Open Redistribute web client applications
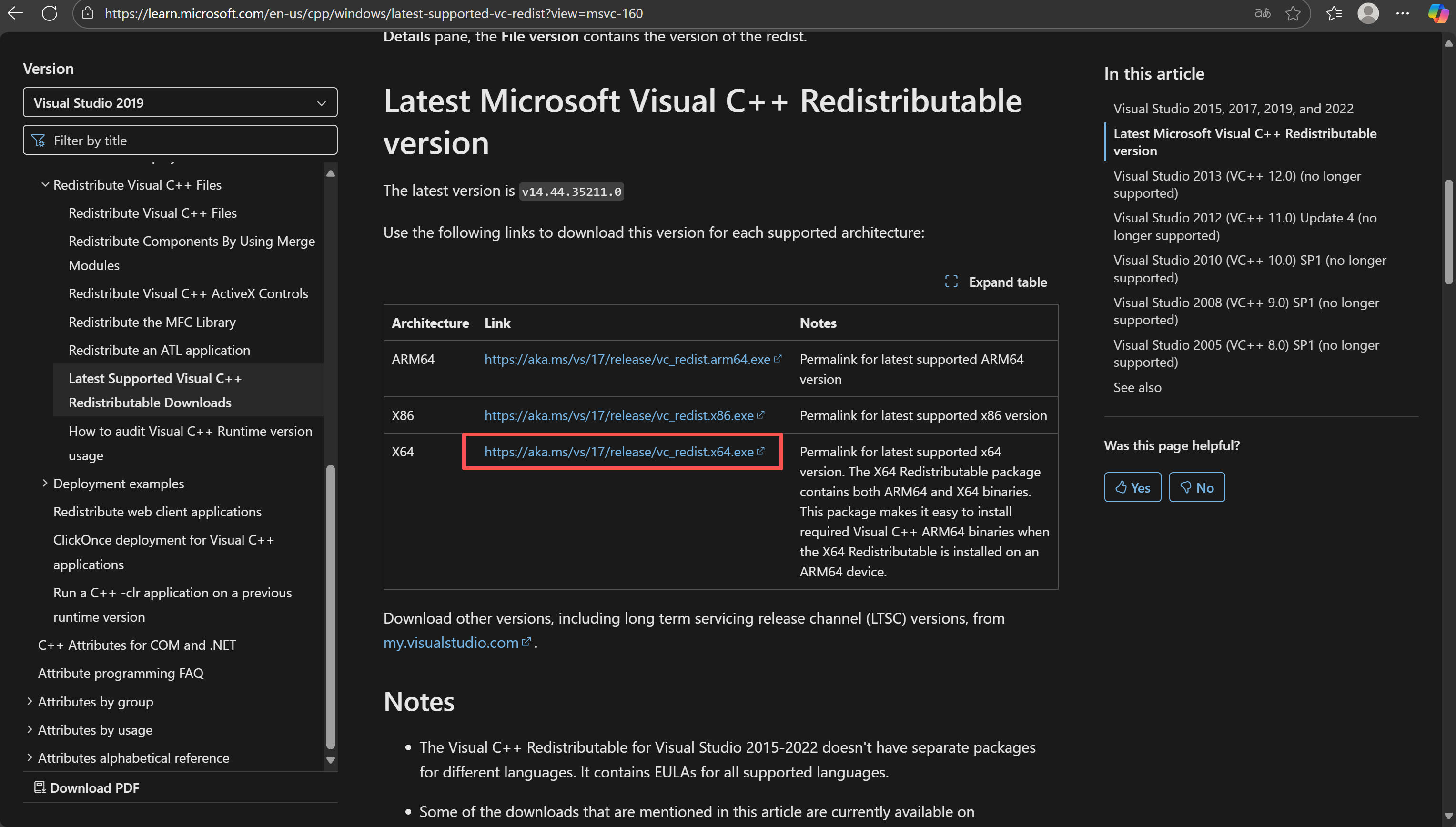The image size is (1456, 827). 157,512
